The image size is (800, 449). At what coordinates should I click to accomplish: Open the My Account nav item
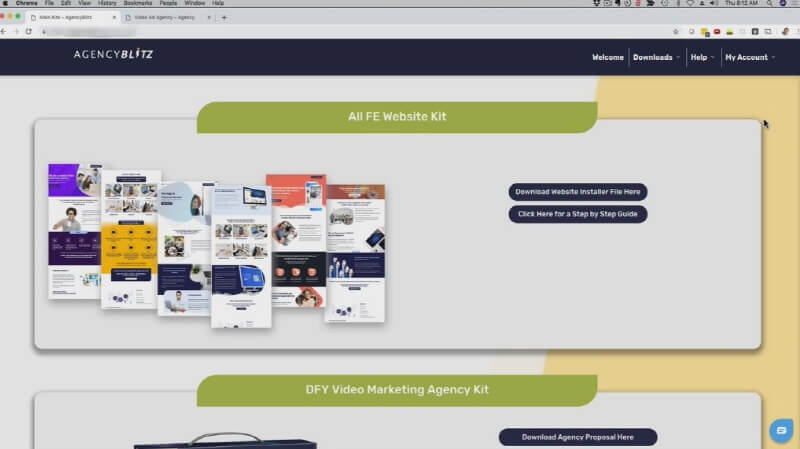(746, 57)
